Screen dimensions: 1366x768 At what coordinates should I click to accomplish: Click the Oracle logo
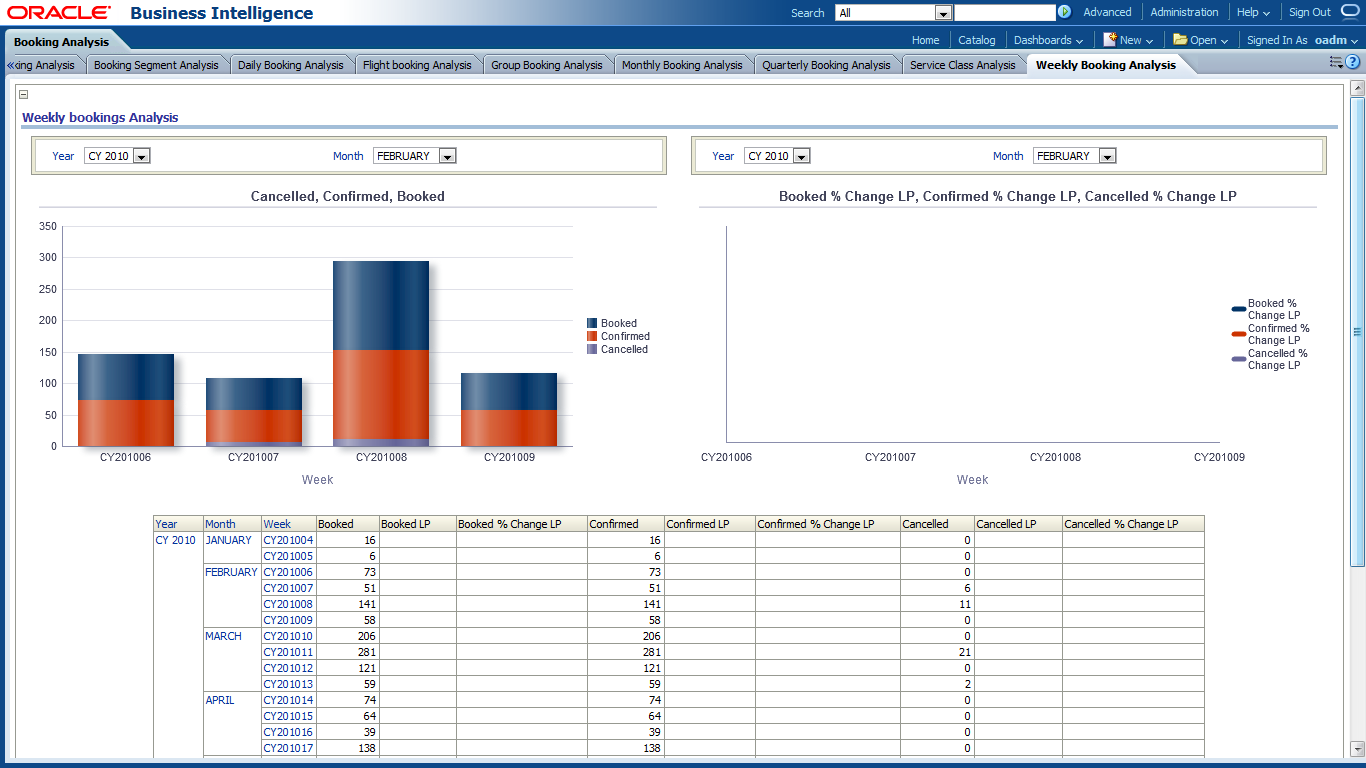coord(59,13)
